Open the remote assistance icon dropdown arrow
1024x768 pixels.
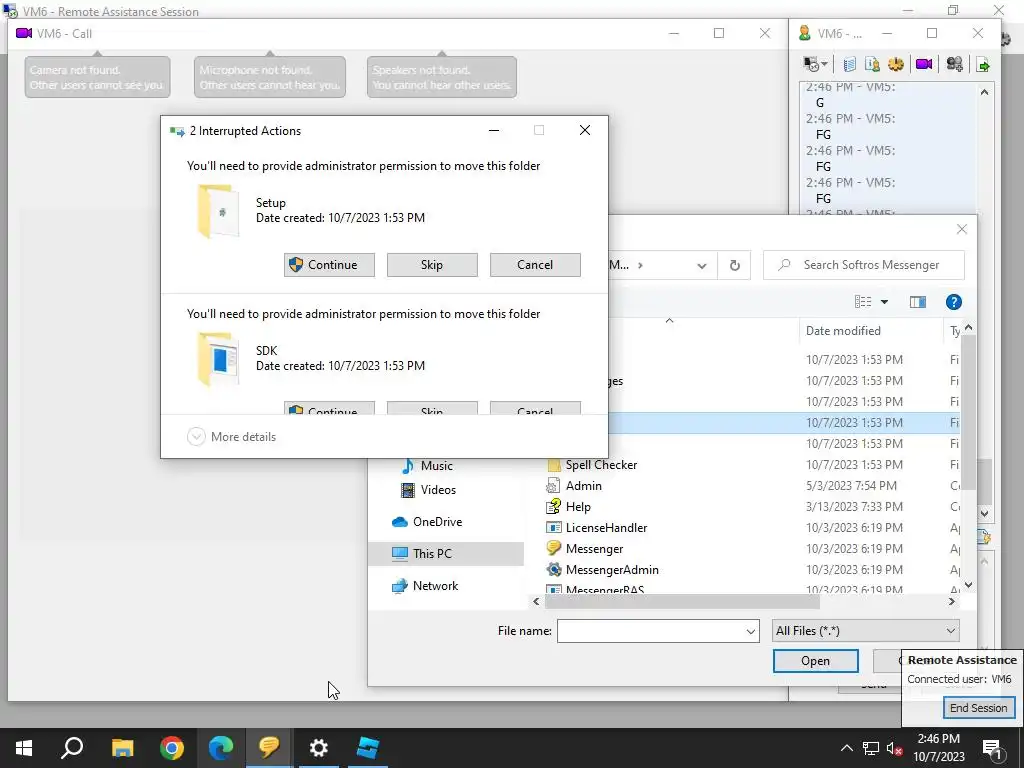click(825, 64)
